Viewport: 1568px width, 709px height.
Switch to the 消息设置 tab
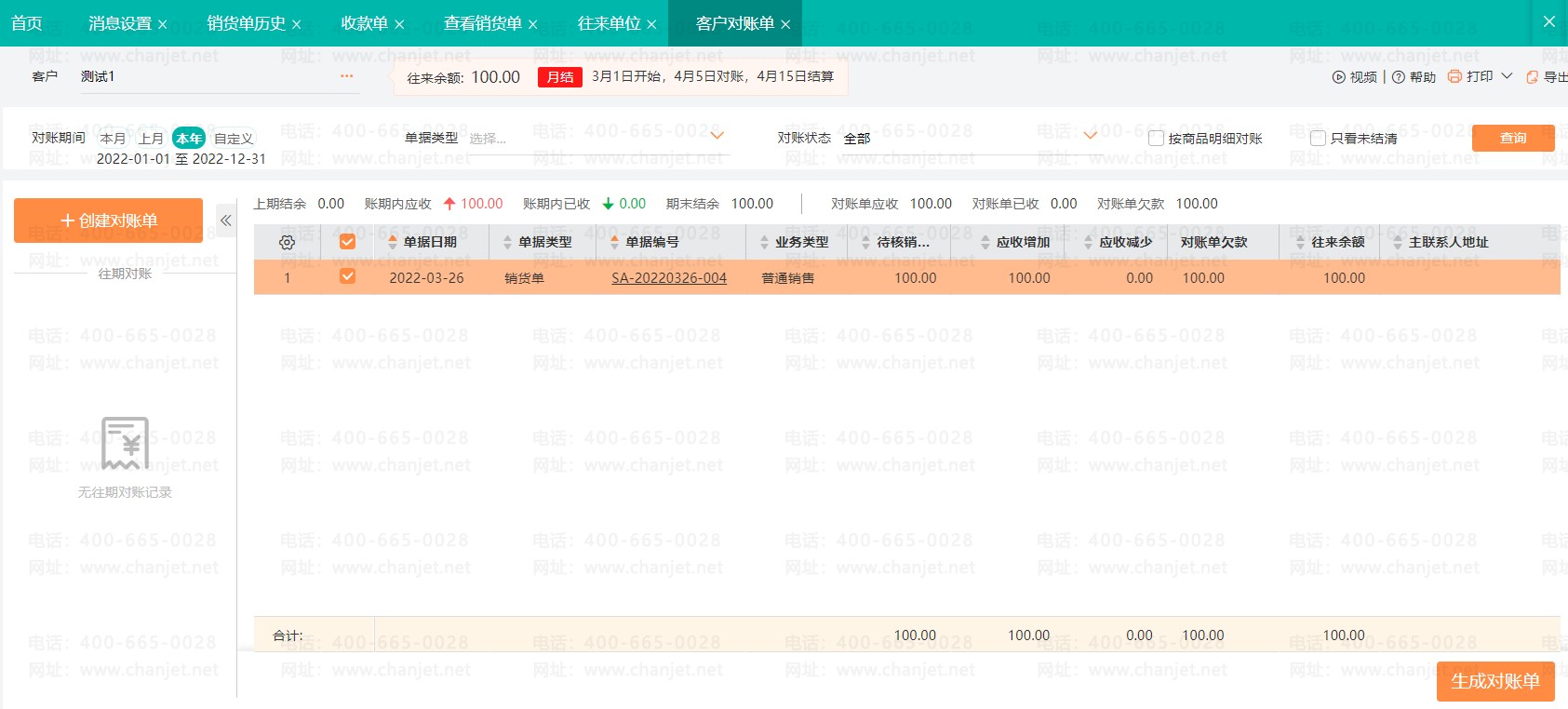120,23
